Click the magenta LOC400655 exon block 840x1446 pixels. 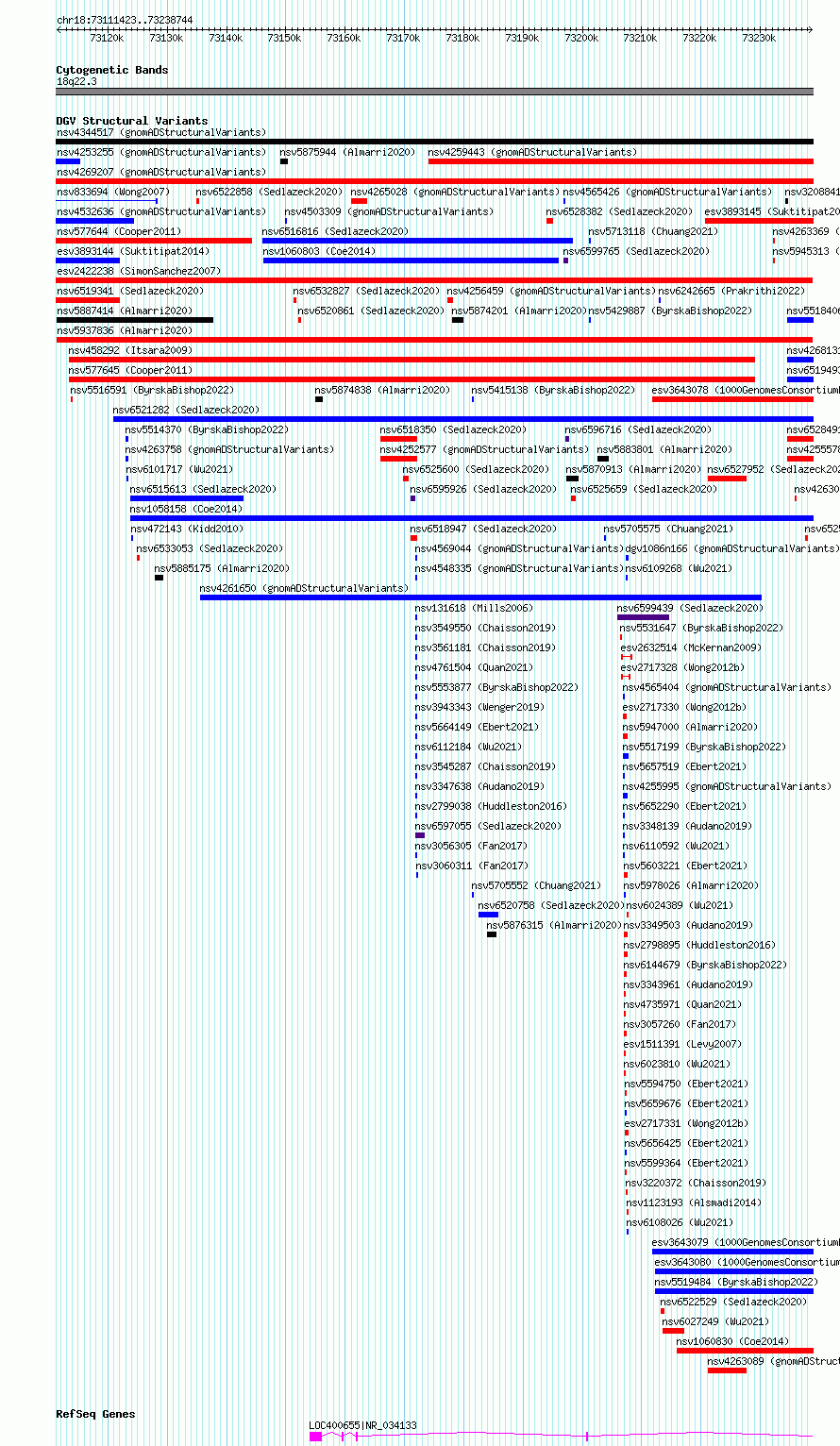(315, 1436)
